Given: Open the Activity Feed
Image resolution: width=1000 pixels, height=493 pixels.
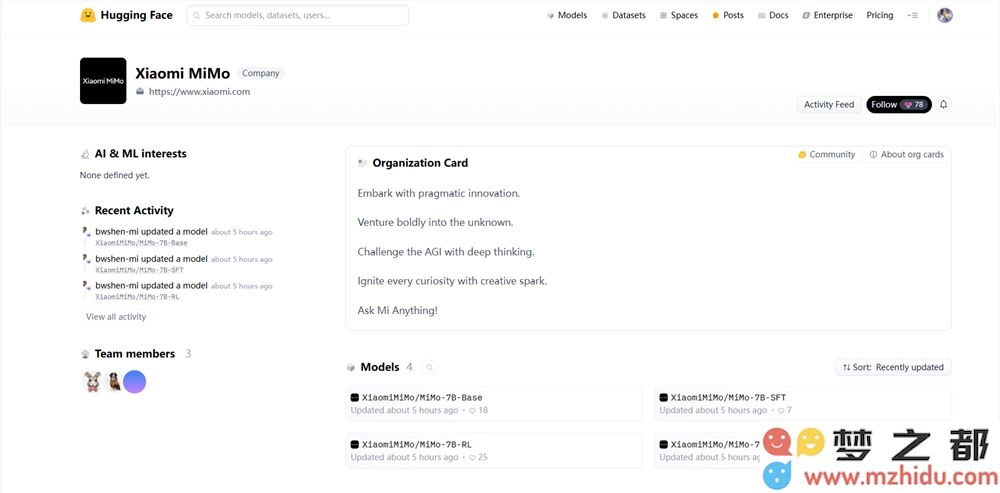Looking at the screenshot, I should [829, 105].
